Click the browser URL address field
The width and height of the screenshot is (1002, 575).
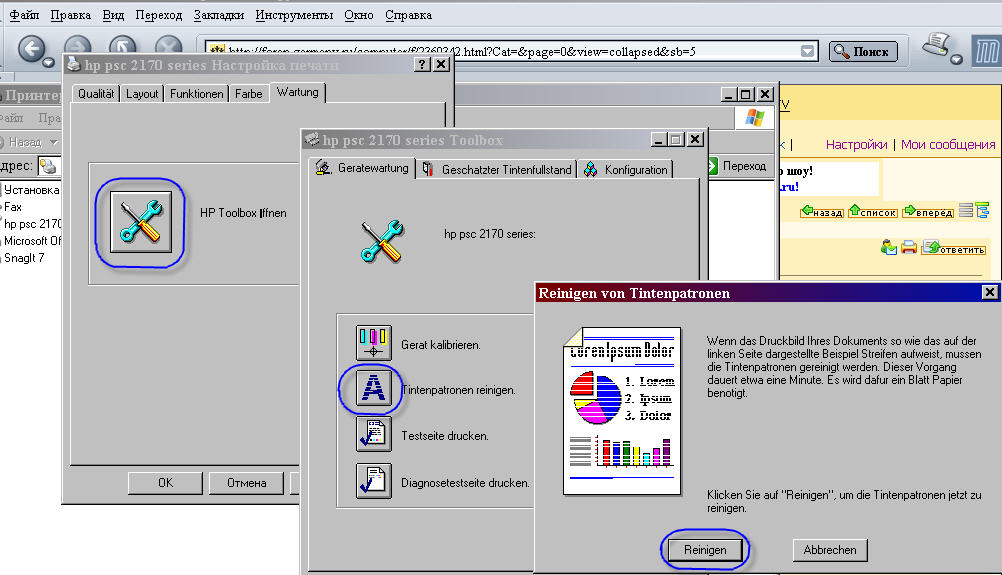(504, 51)
